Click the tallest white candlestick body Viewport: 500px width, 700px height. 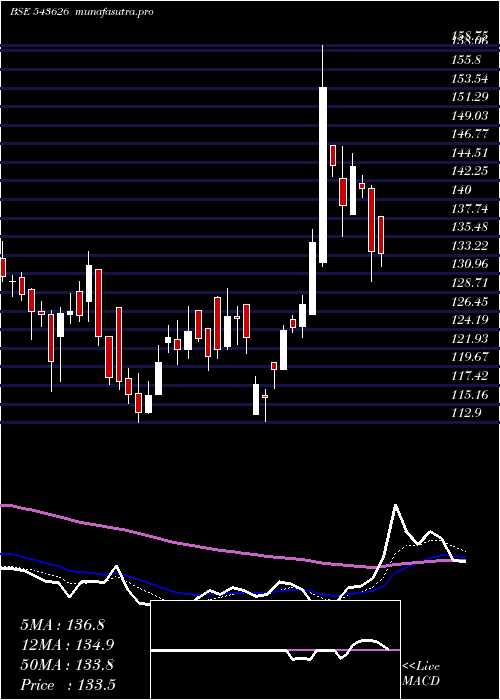pos(323,175)
